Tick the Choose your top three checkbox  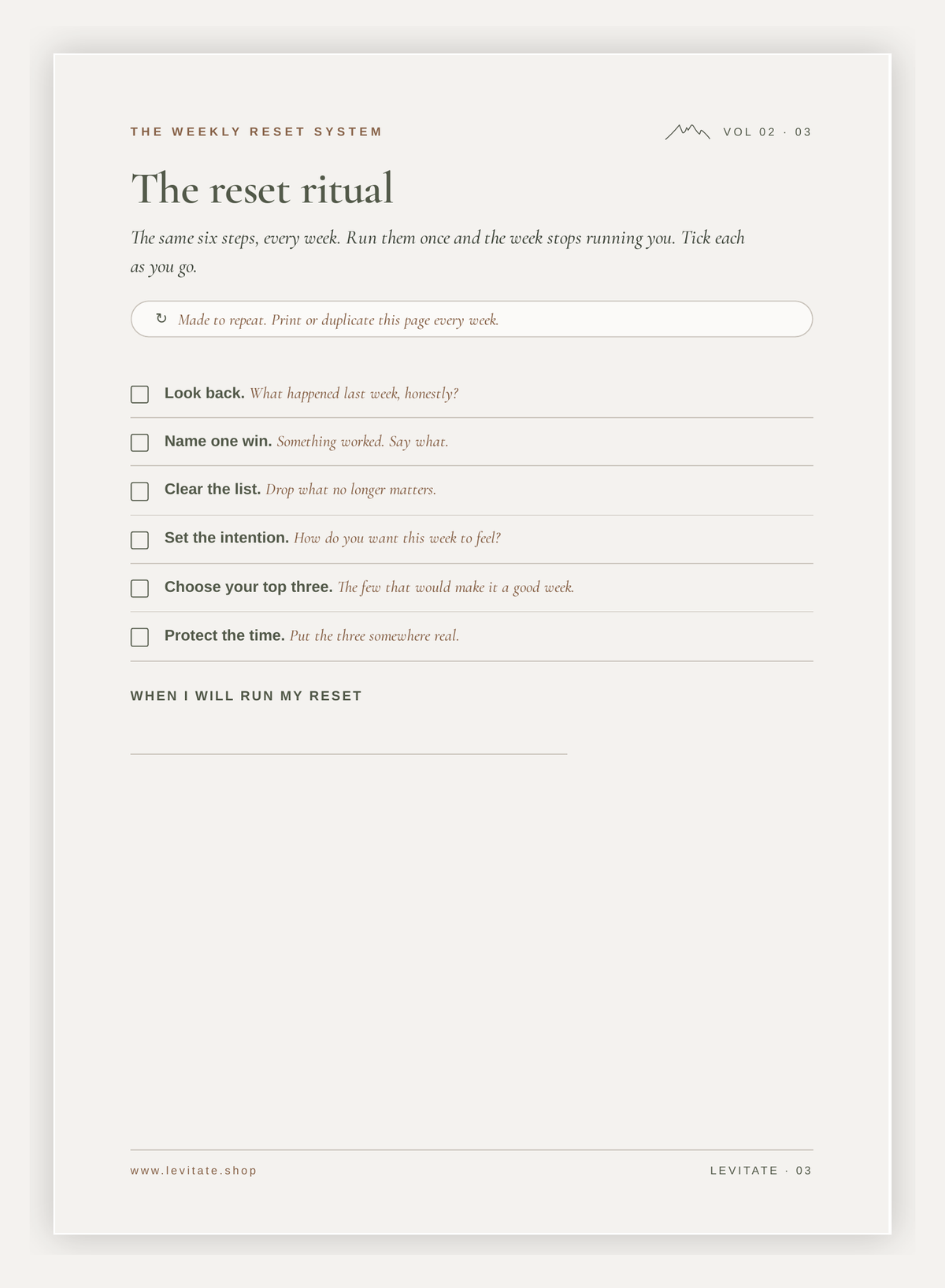click(139, 588)
